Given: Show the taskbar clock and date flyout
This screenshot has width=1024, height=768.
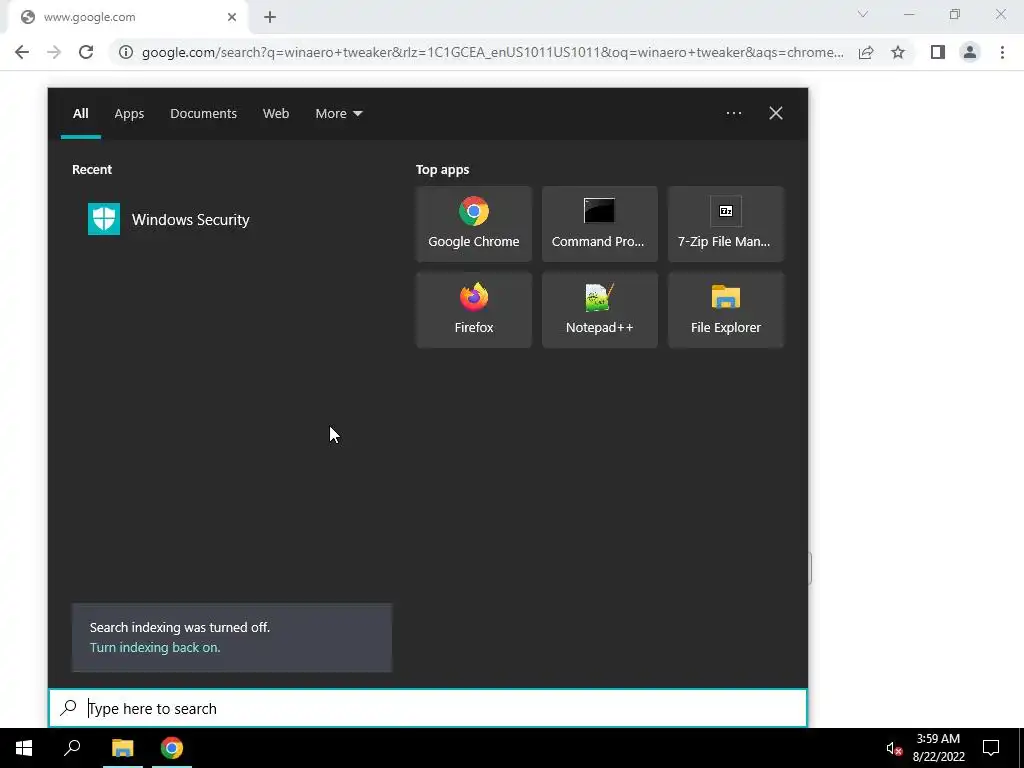Looking at the screenshot, I should (938, 748).
